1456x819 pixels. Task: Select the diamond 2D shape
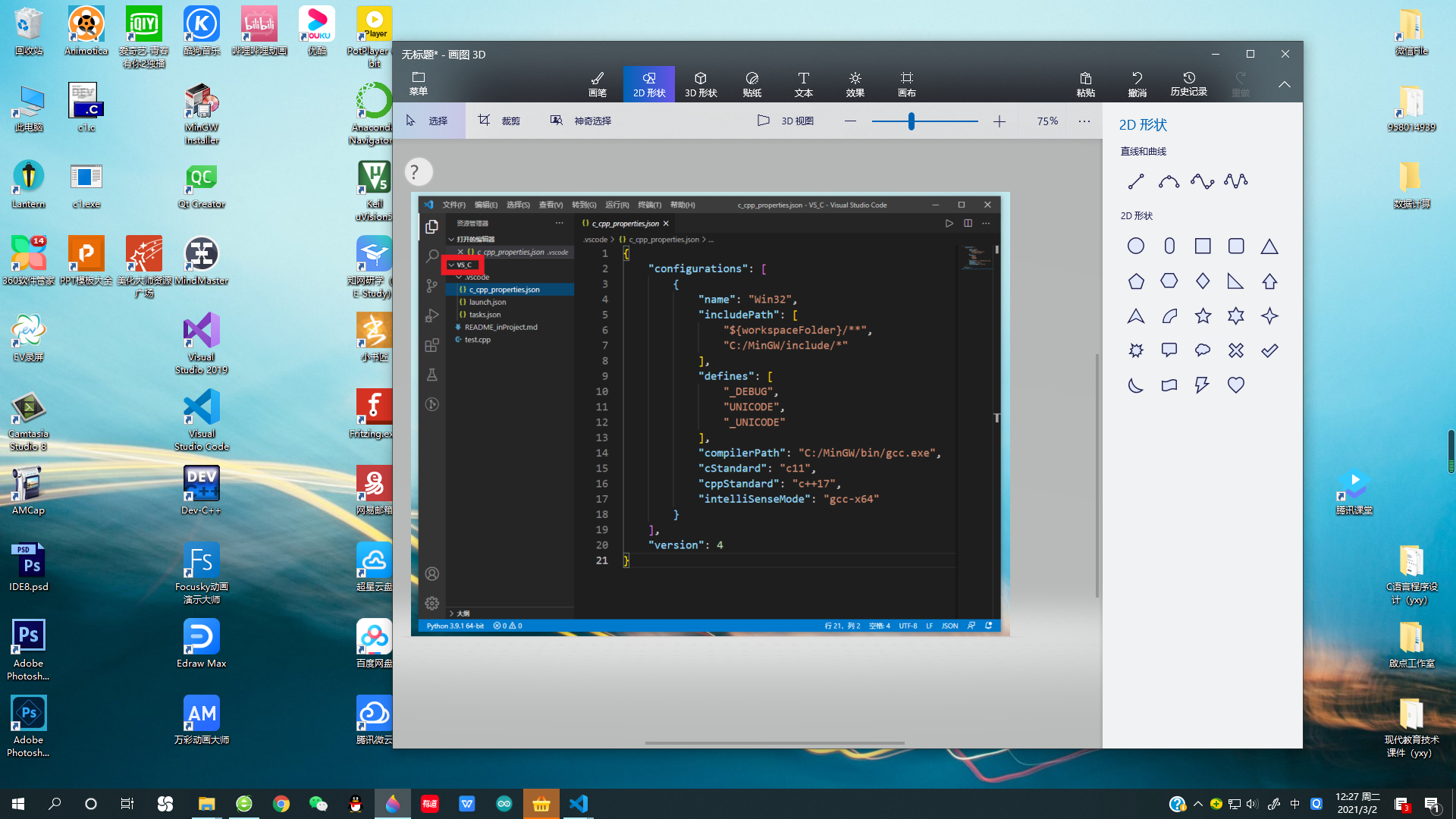1203,281
